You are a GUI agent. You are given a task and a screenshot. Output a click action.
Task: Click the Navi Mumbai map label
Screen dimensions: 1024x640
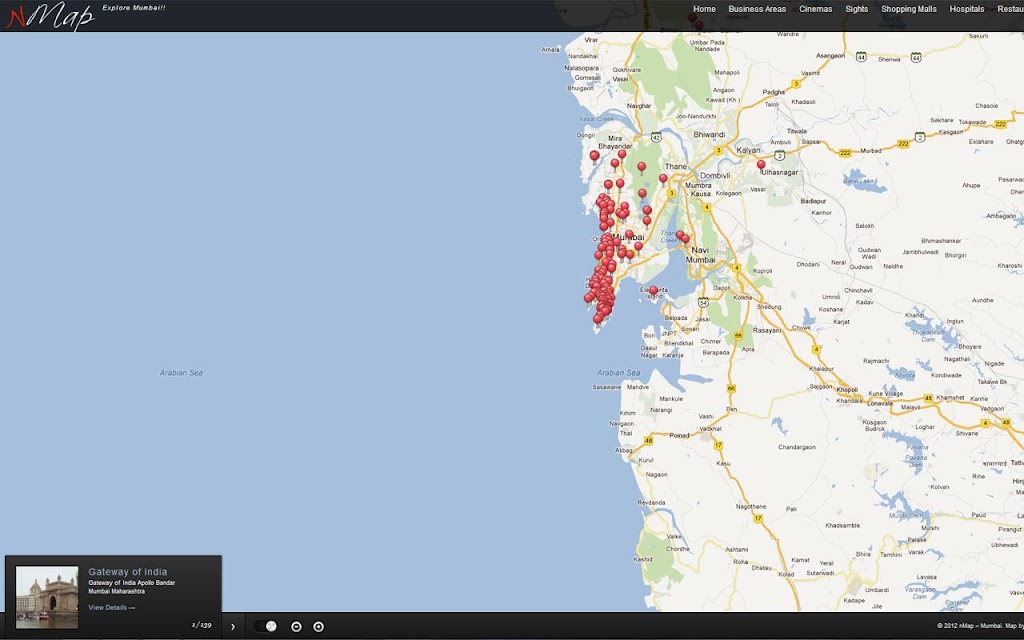pos(700,255)
